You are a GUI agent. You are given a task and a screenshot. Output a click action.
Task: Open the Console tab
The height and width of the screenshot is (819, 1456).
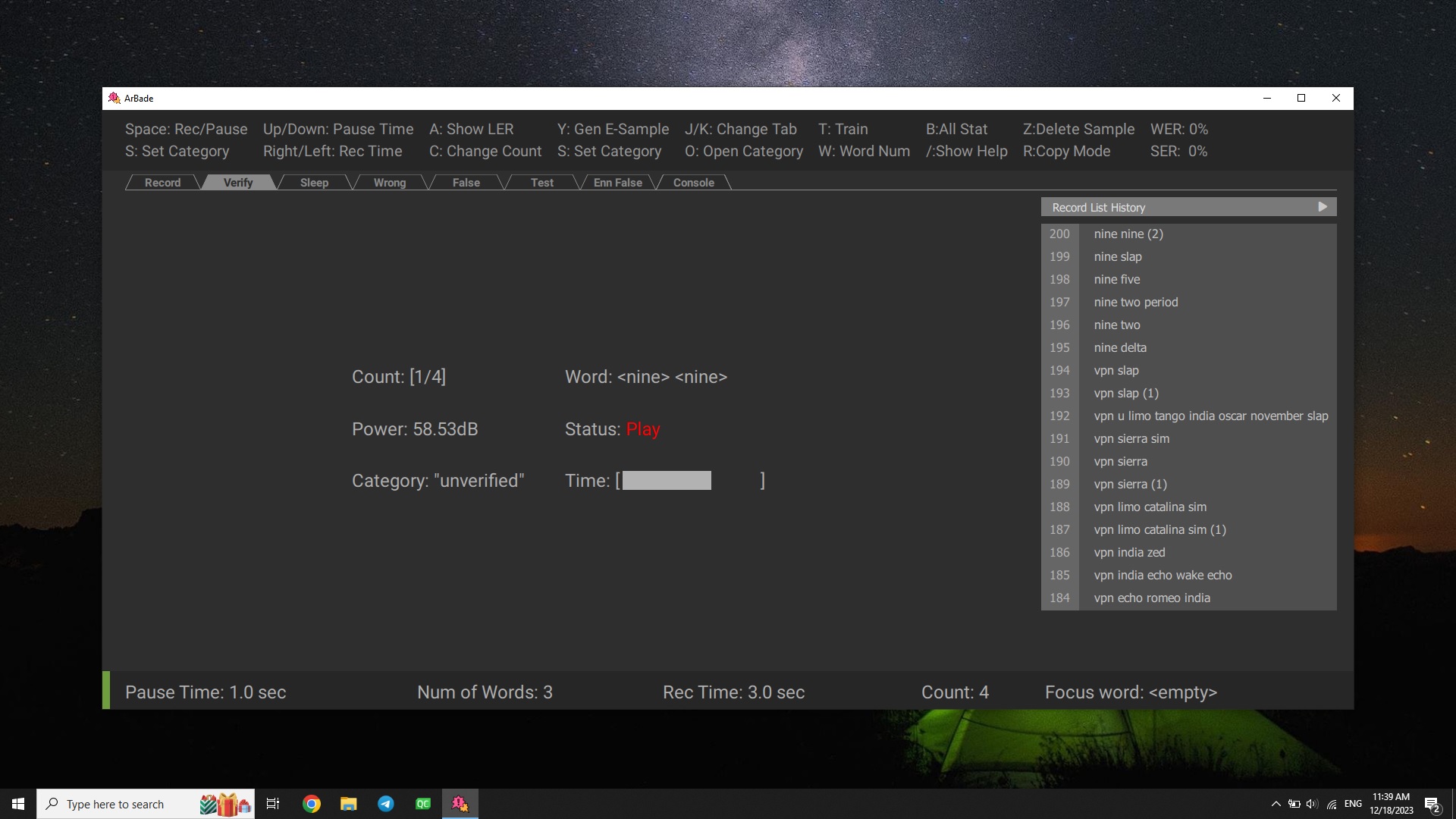coord(693,183)
